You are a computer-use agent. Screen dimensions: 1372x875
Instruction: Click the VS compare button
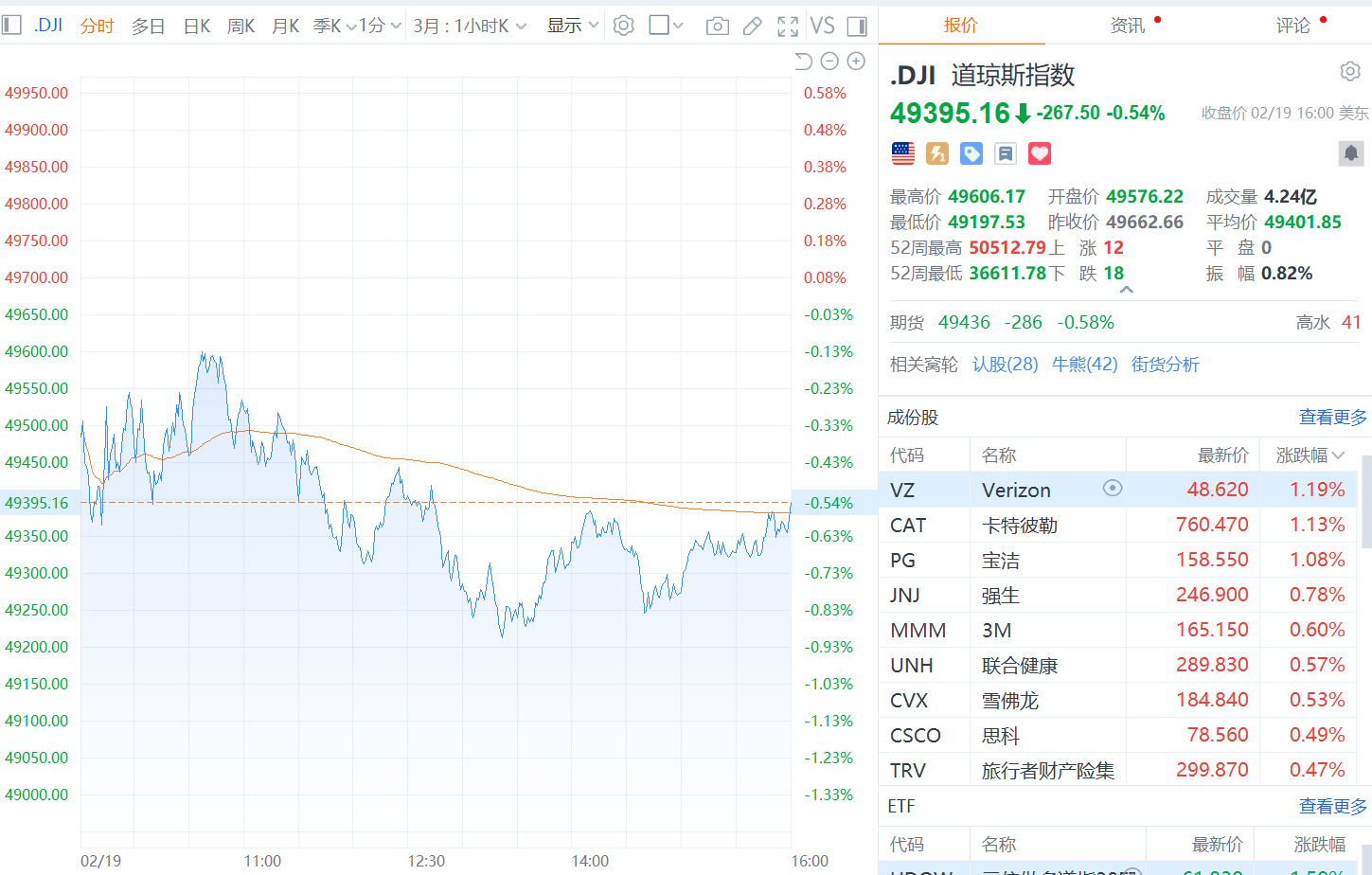(x=822, y=27)
